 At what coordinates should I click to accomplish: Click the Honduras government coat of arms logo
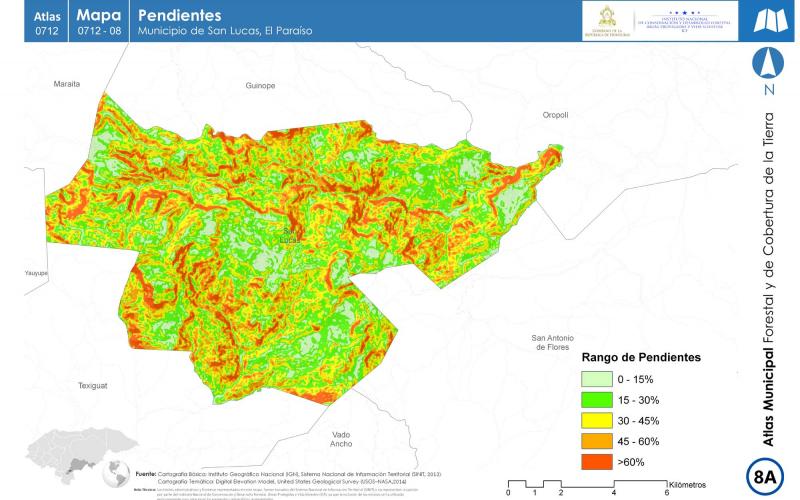tap(607, 21)
